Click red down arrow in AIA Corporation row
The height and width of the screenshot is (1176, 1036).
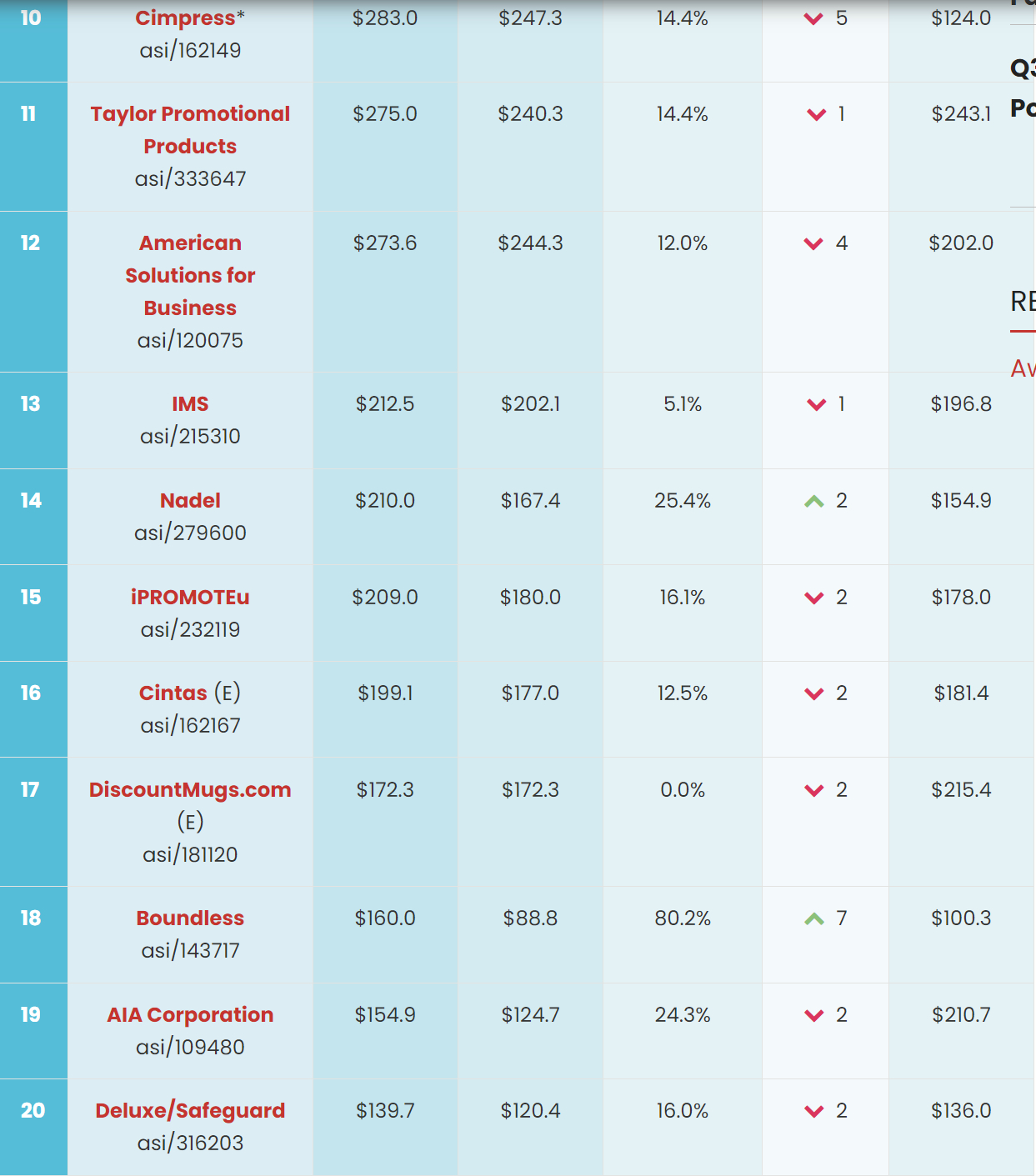(814, 1015)
